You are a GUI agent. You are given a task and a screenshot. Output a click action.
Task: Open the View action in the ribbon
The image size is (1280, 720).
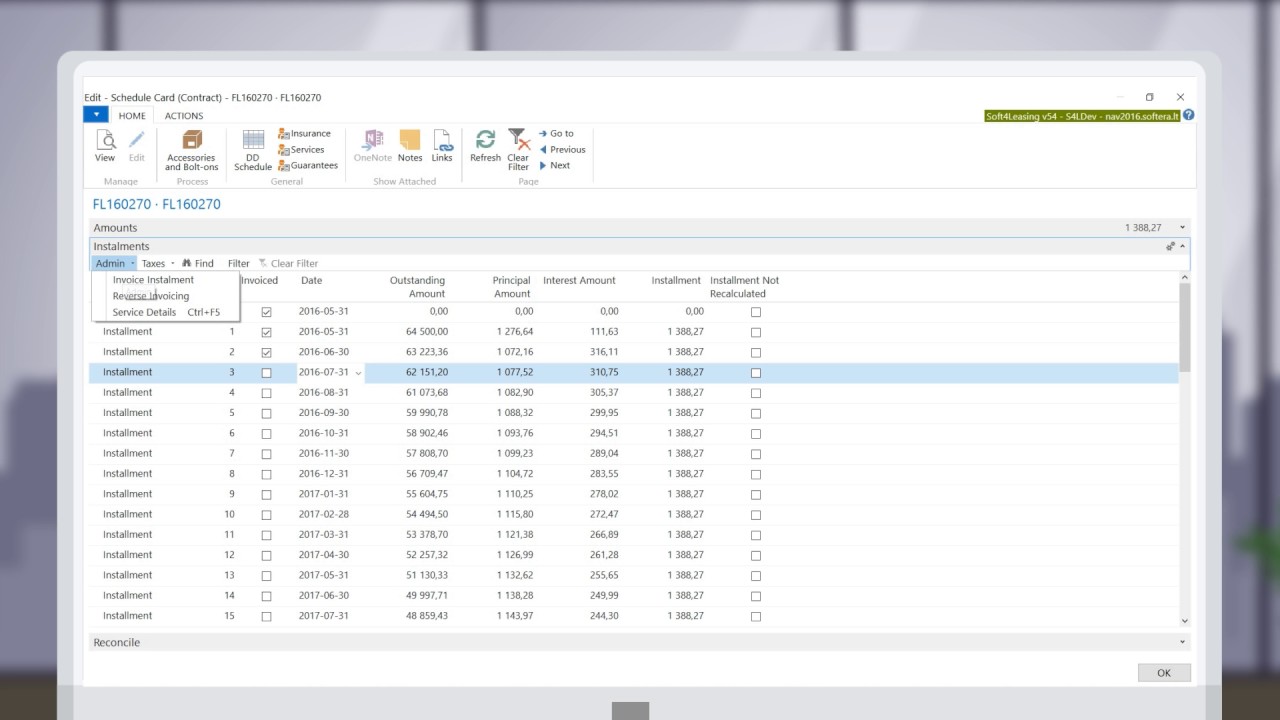click(105, 146)
